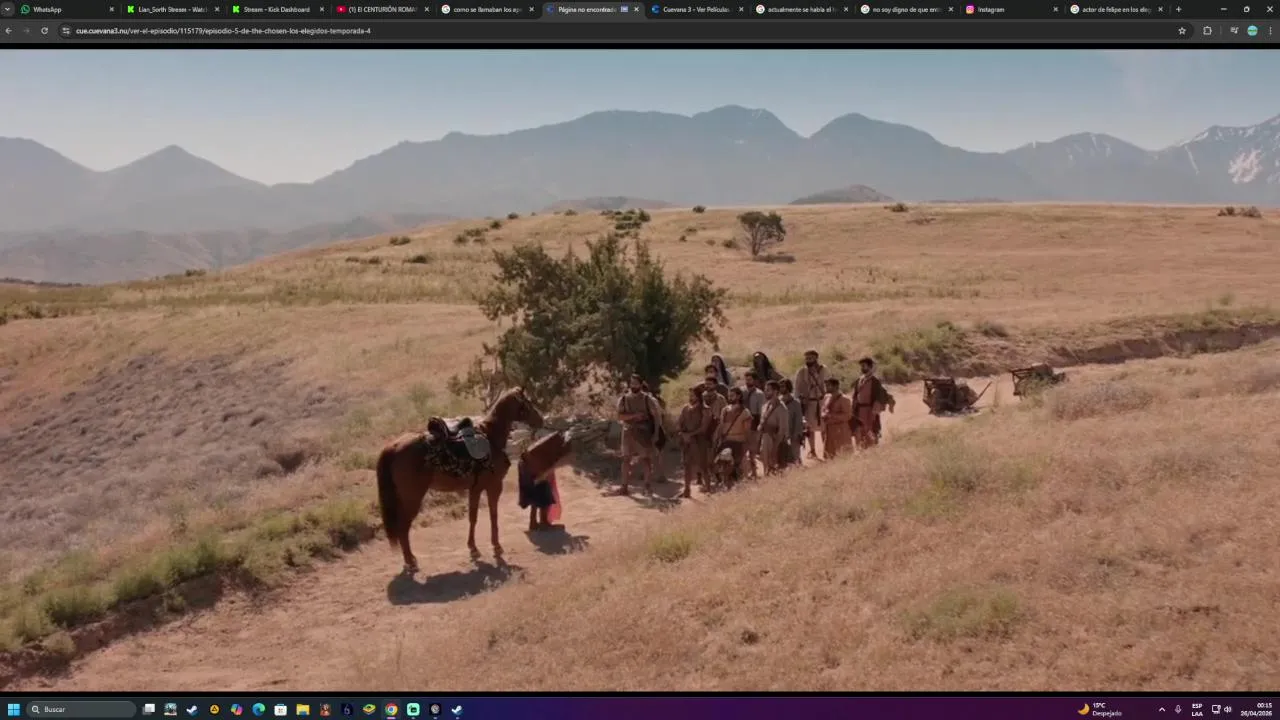
Task: Reload the current page
Action: click(x=44, y=31)
